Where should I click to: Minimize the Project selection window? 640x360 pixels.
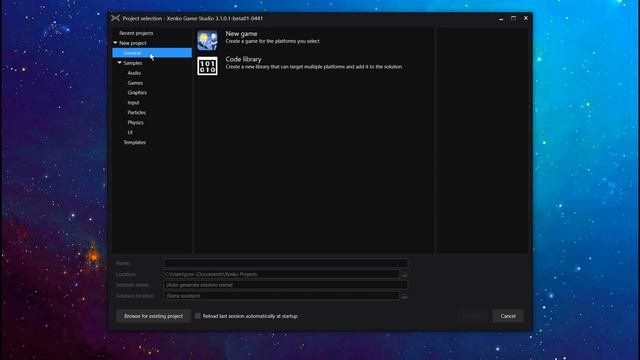pyautogui.click(x=501, y=18)
